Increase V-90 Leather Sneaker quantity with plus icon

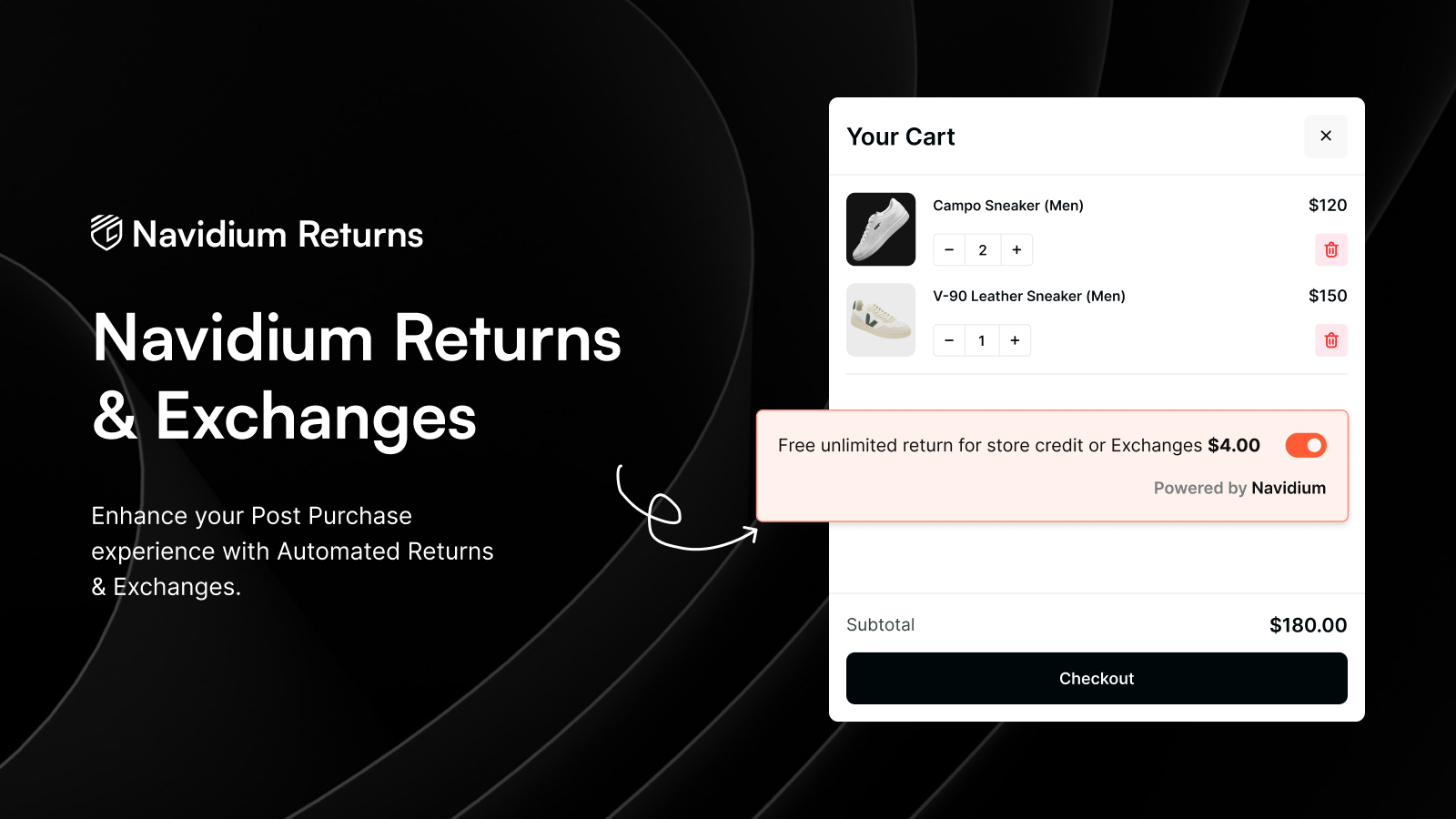1015,340
